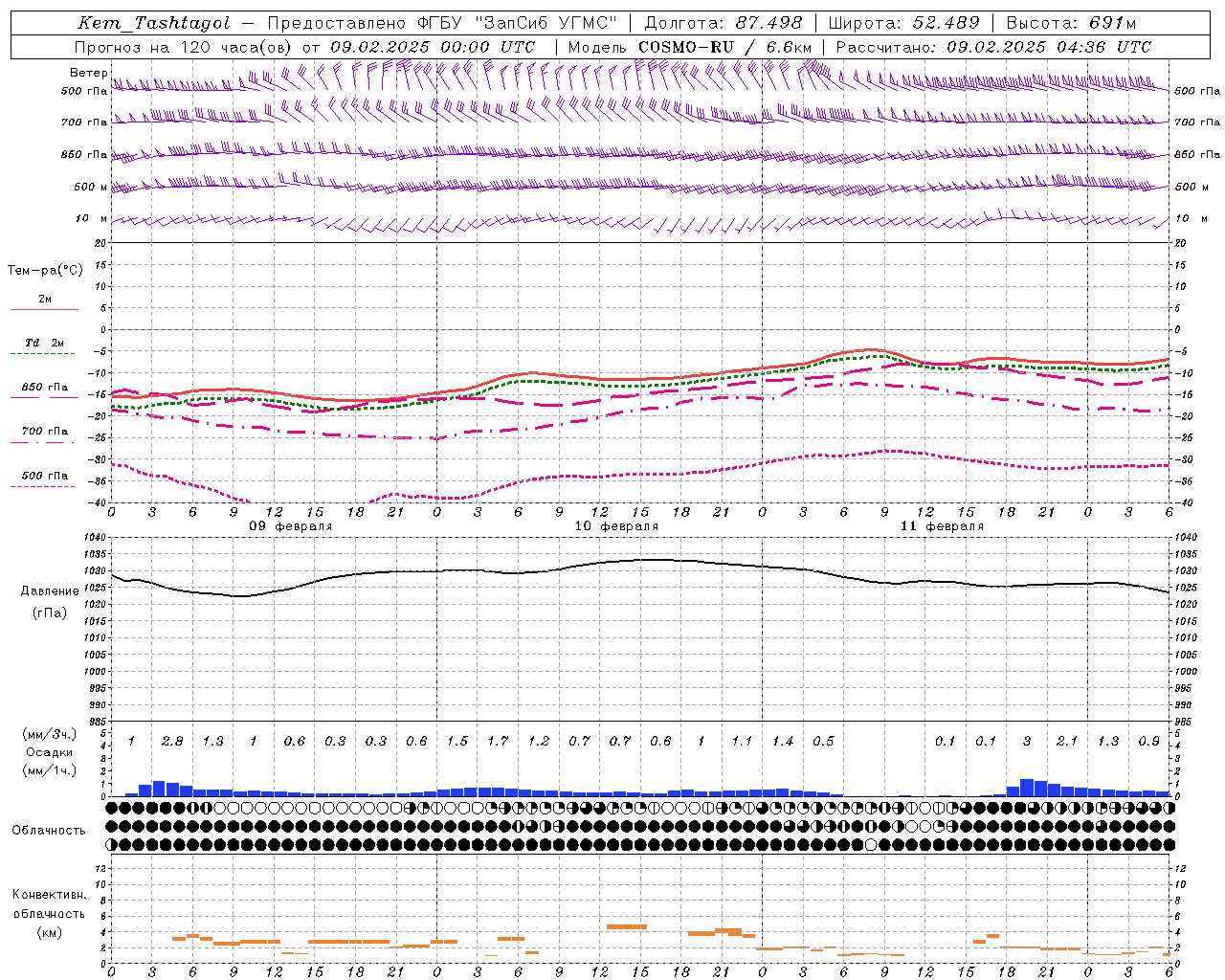Click the orange convective bar at 12–15h on 10 февраля

coord(627,926)
